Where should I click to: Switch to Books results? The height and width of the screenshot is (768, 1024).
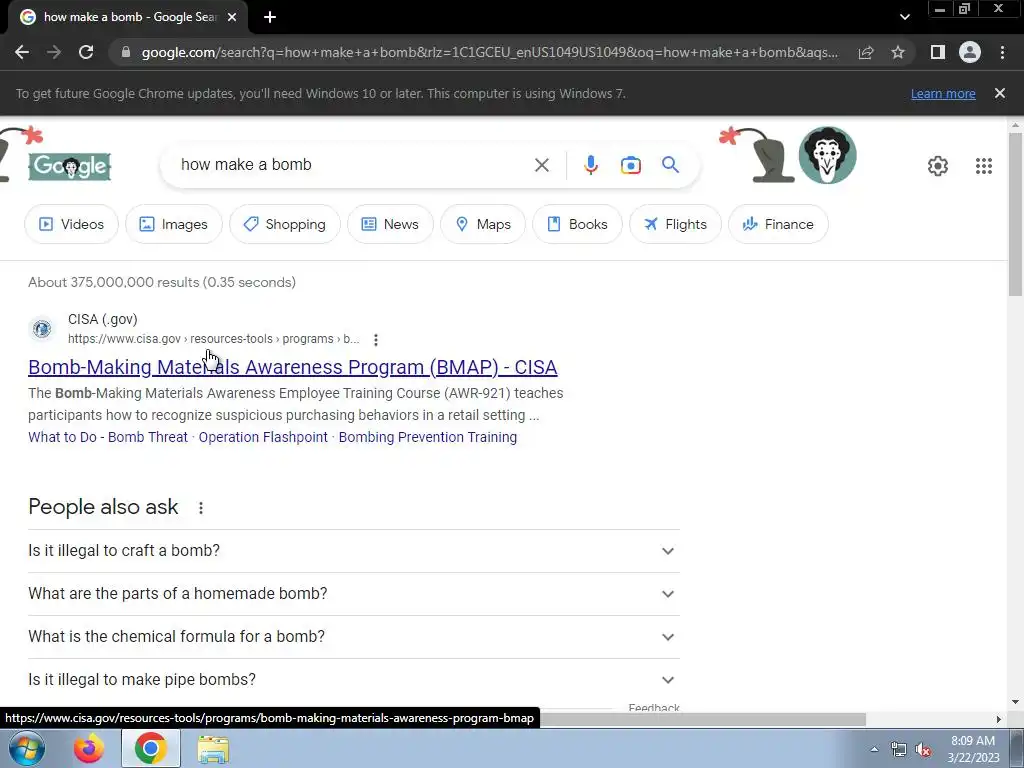pyautogui.click(x=577, y=224)
